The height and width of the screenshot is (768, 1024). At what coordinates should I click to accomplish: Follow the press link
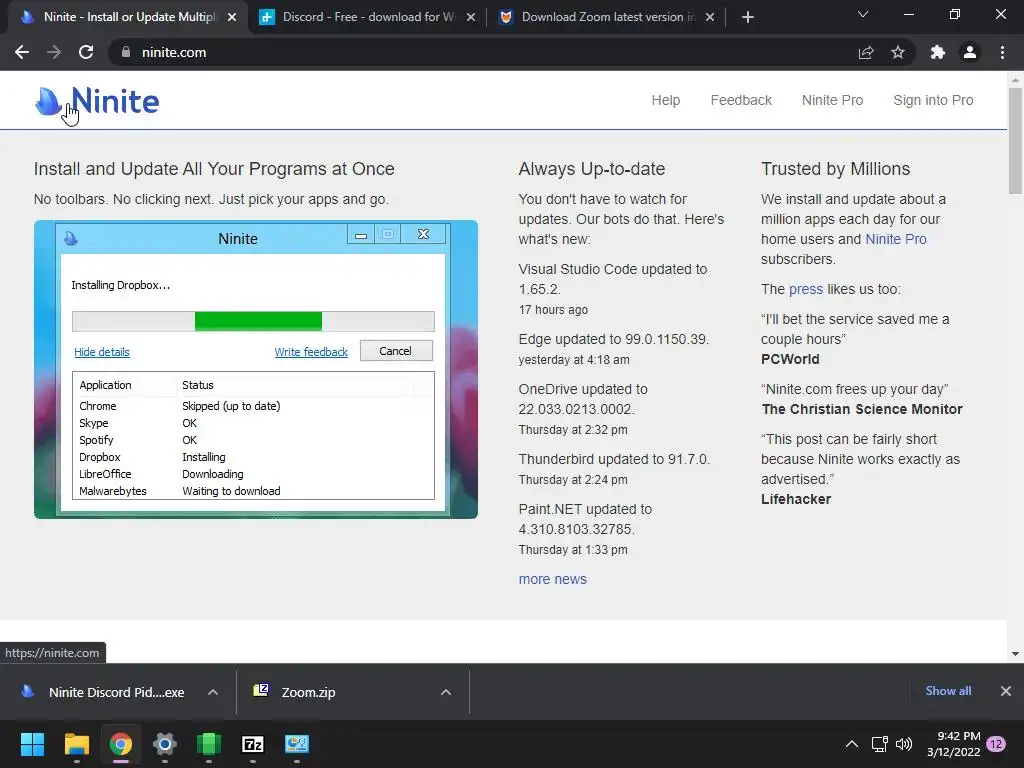coord(805,289)
